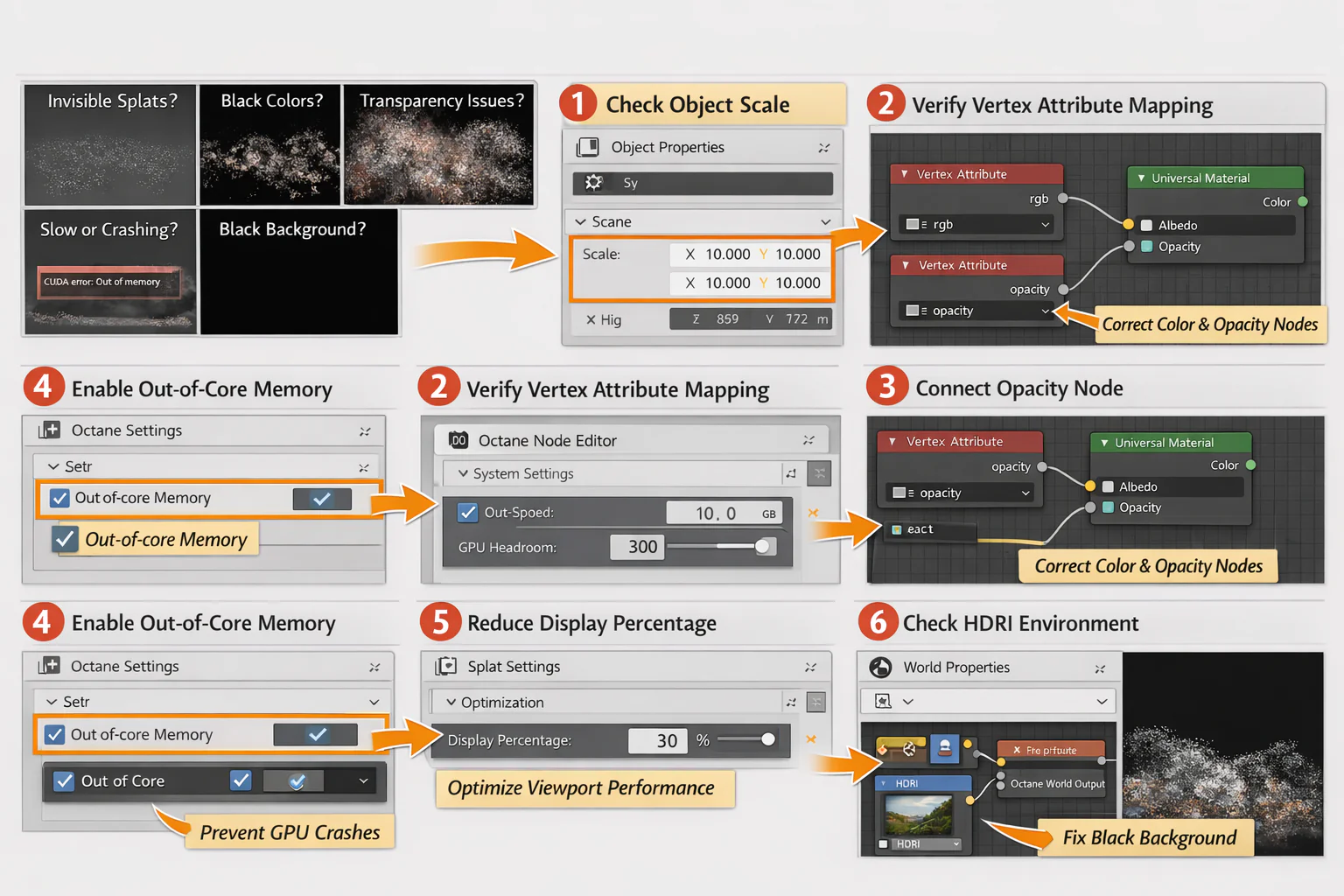
Task: Click the grey square button beside System Settings
Action: [819, 473]
